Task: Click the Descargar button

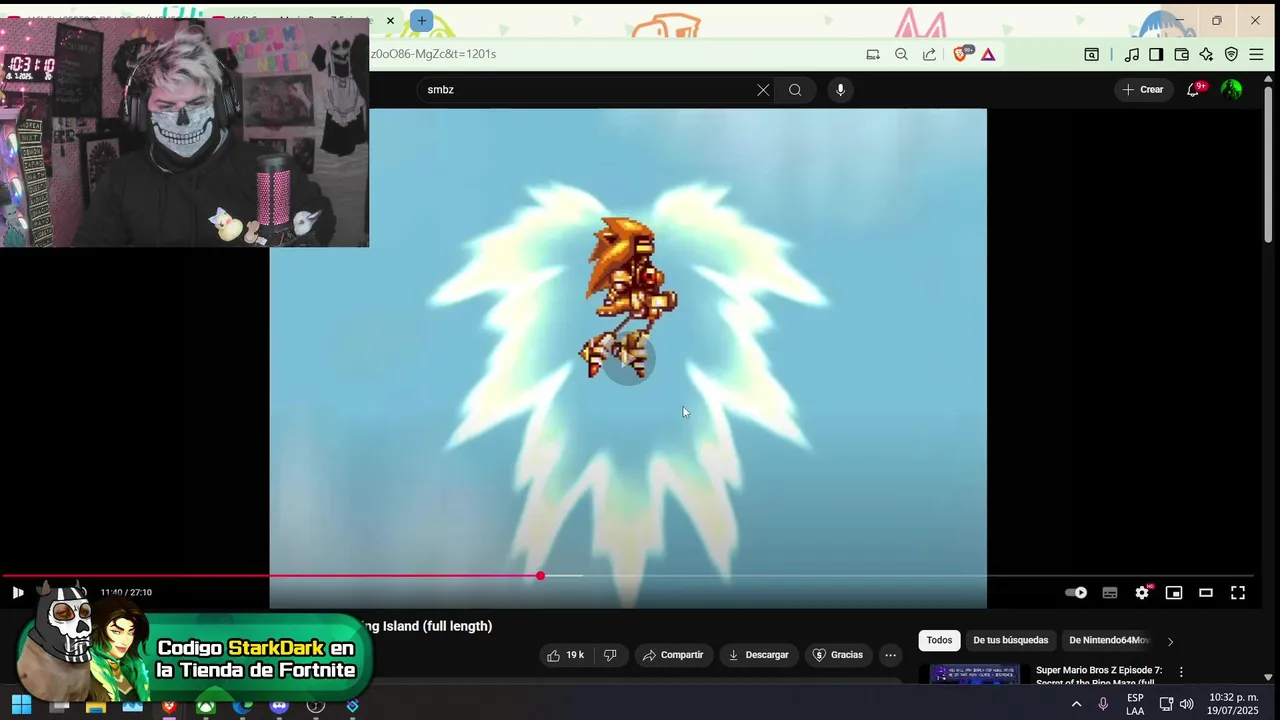Action: 759,655
